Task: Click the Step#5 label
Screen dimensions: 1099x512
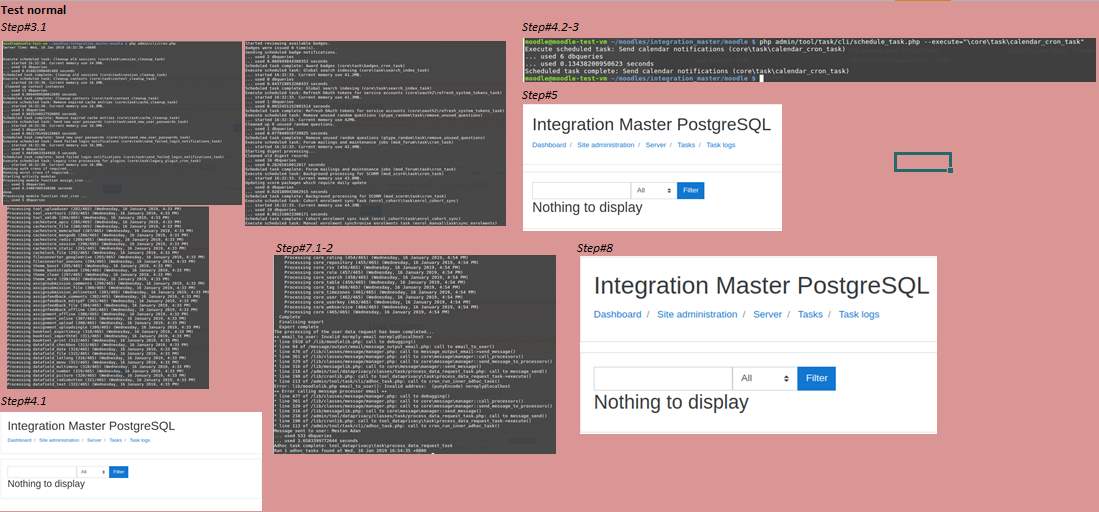Action: [540, 95]
